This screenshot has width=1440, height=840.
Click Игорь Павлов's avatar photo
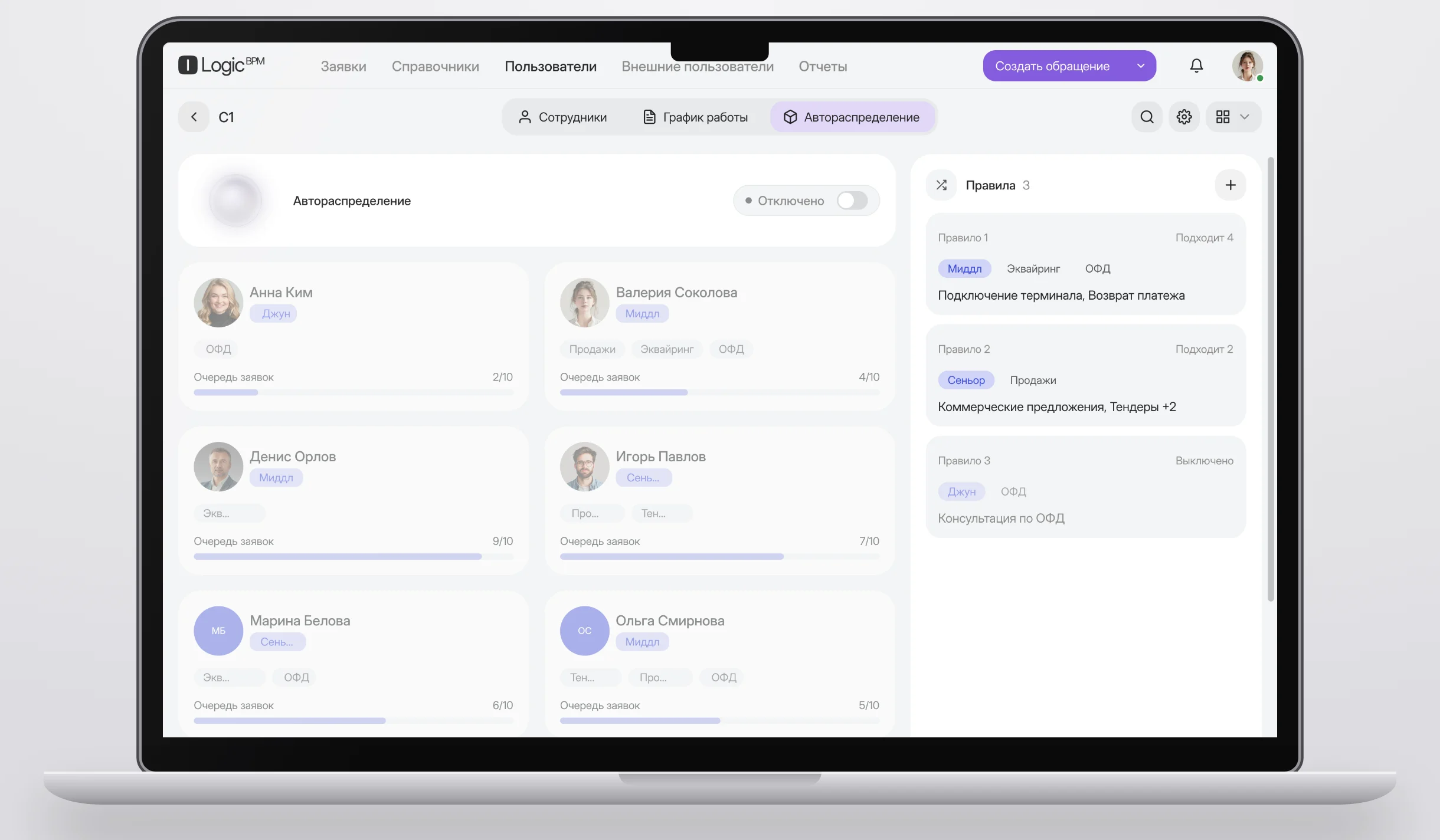tap(584, 467)
